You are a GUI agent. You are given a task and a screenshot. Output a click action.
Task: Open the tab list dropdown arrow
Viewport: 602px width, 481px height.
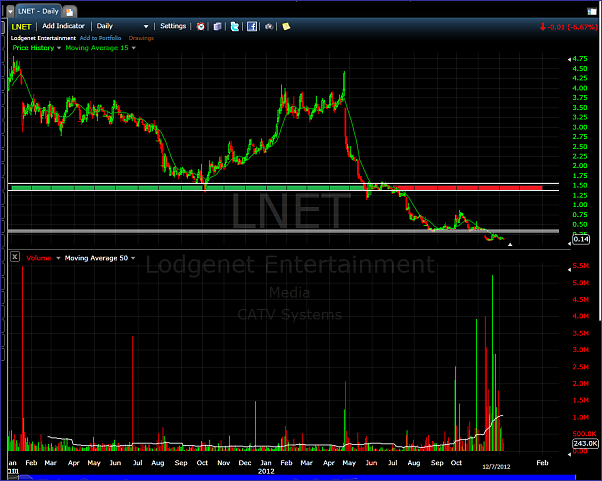click(10, 12)
